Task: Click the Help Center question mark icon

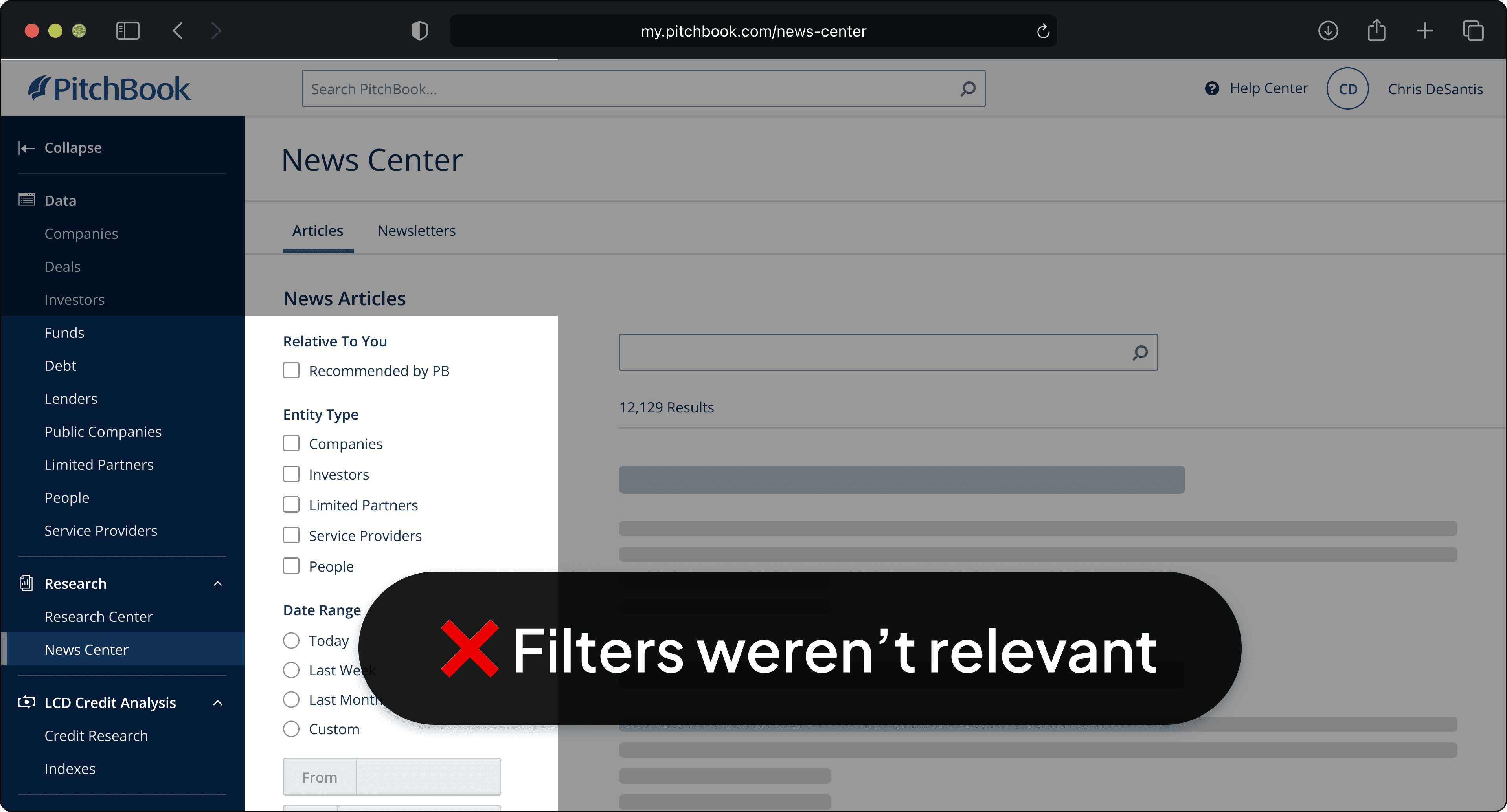Action: click(x=1212, y=88)
